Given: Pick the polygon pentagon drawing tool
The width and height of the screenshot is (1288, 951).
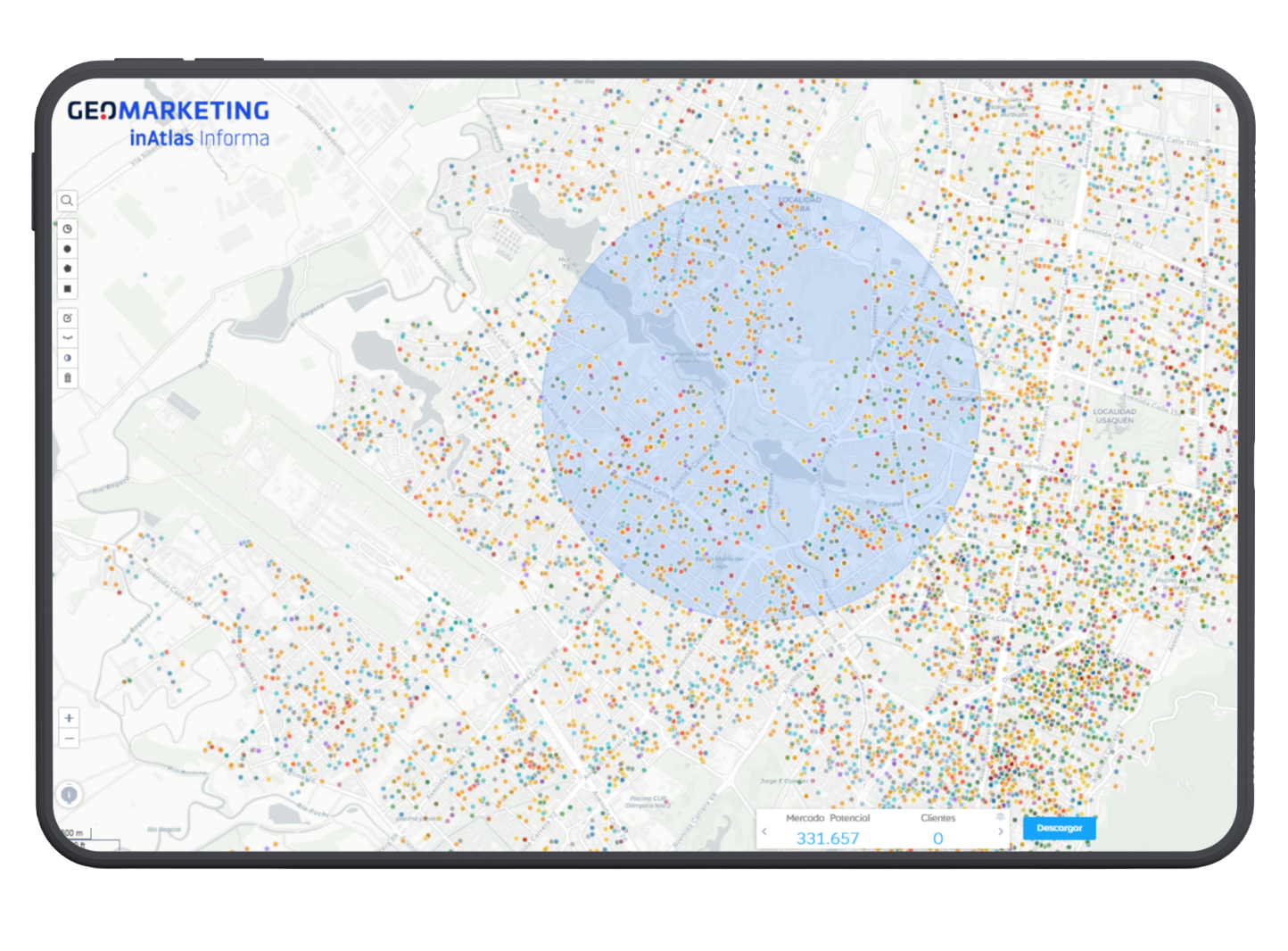Looking at the screenshot, I should tap(67, 269).
